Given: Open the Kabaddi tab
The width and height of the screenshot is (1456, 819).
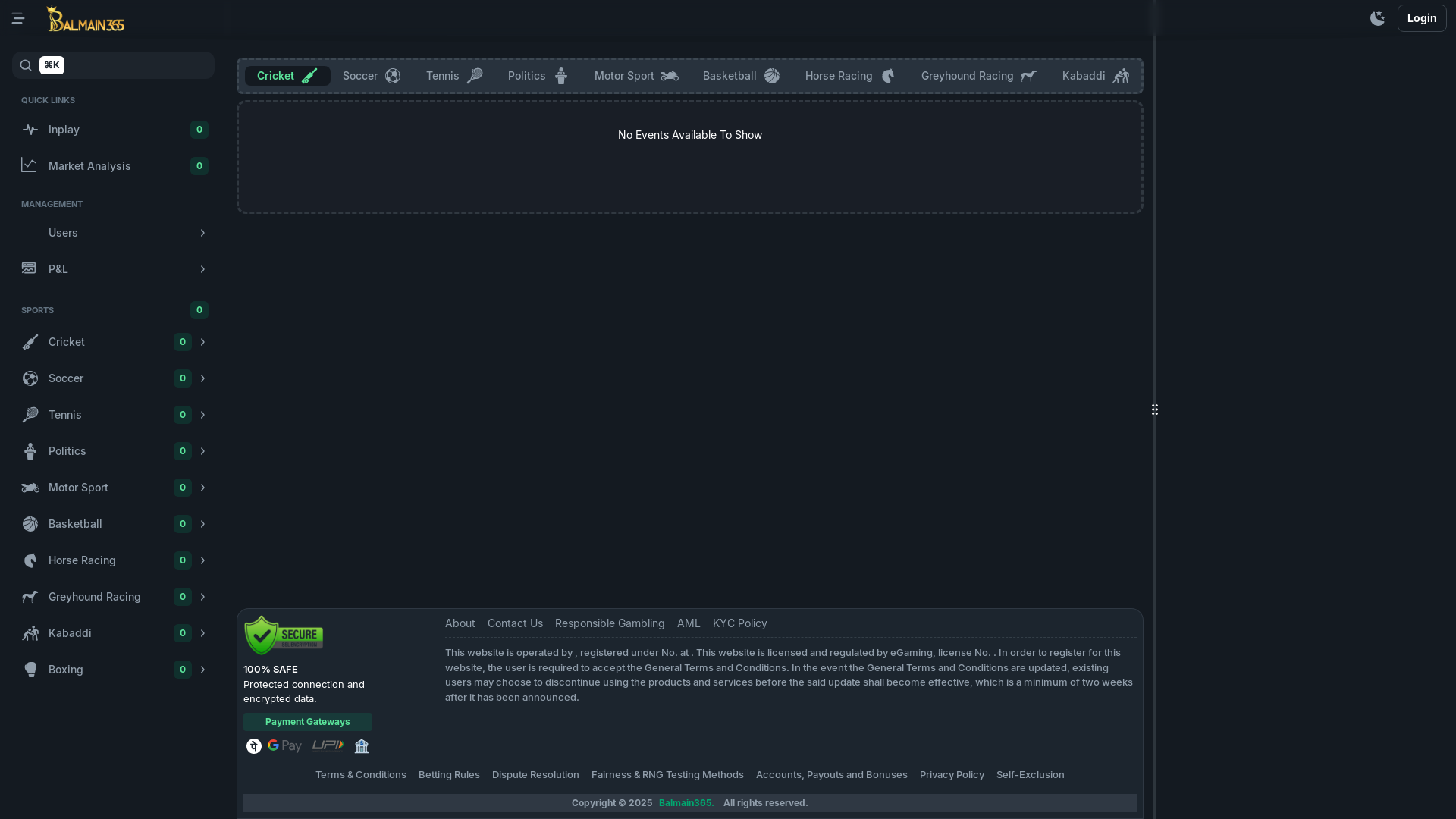Looking at the screenshot, I should (1095, 76).
